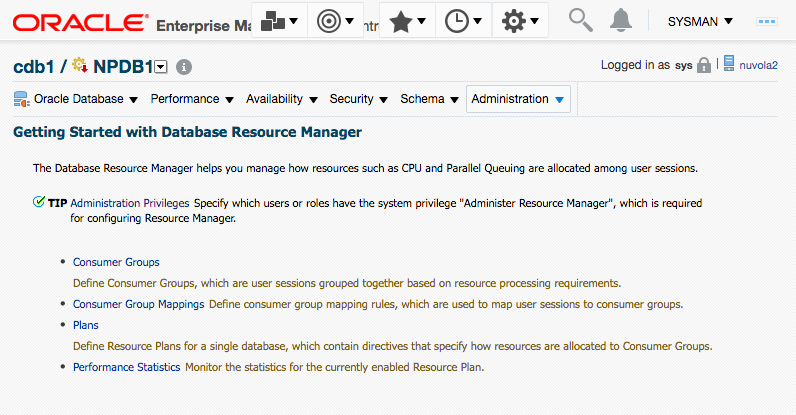
Task: Click the lock icon beside sys
Action: point(704,65)
